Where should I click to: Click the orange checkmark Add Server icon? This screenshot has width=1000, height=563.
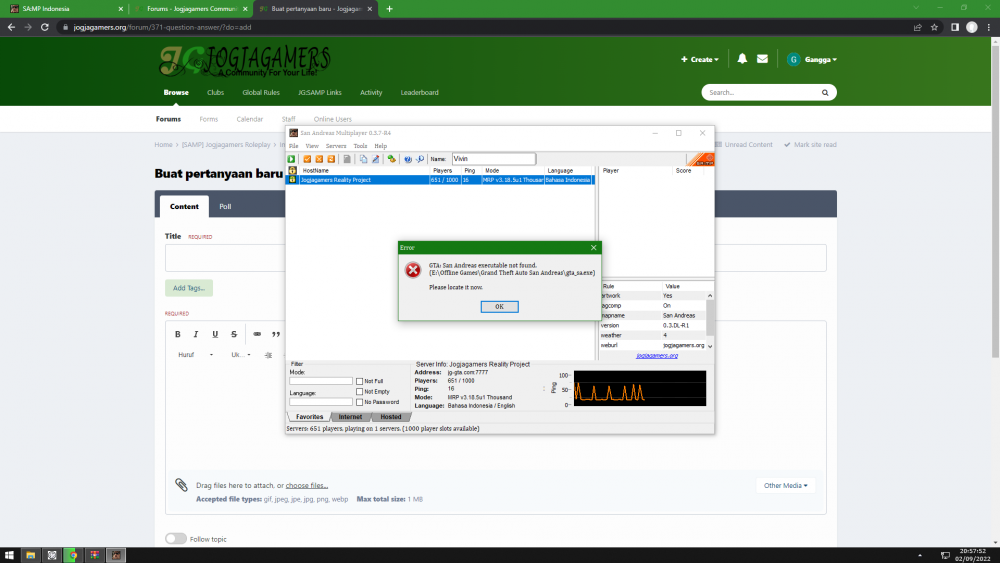coord(307,159)
